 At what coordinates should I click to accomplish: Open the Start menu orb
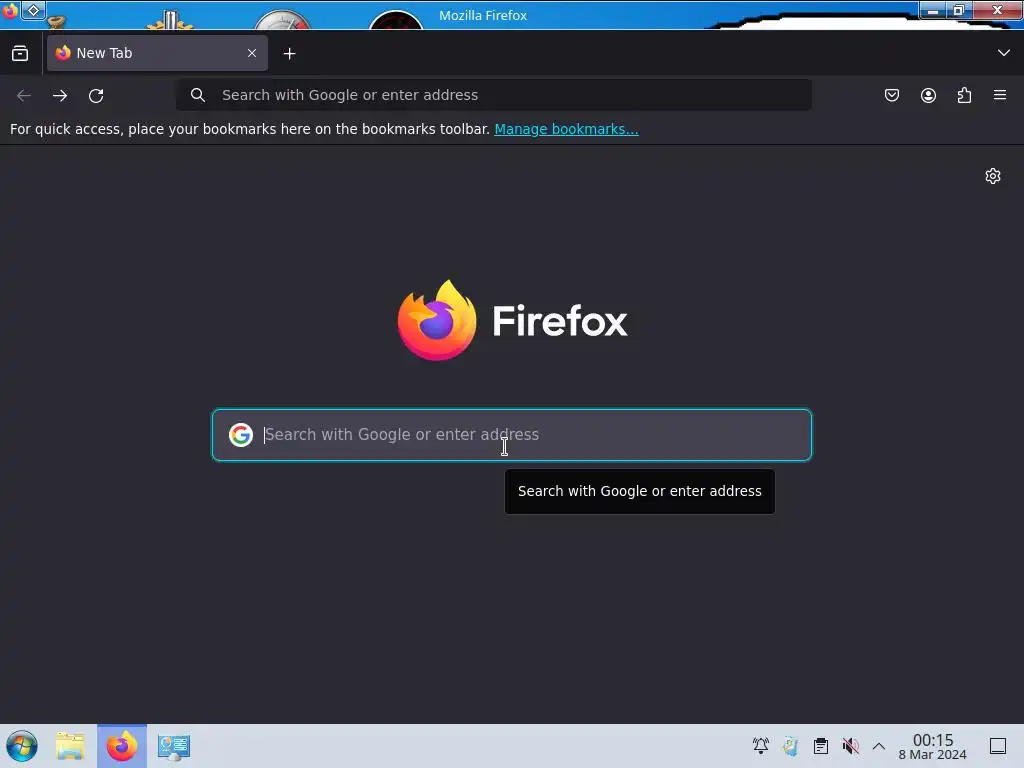click(22, 746)
